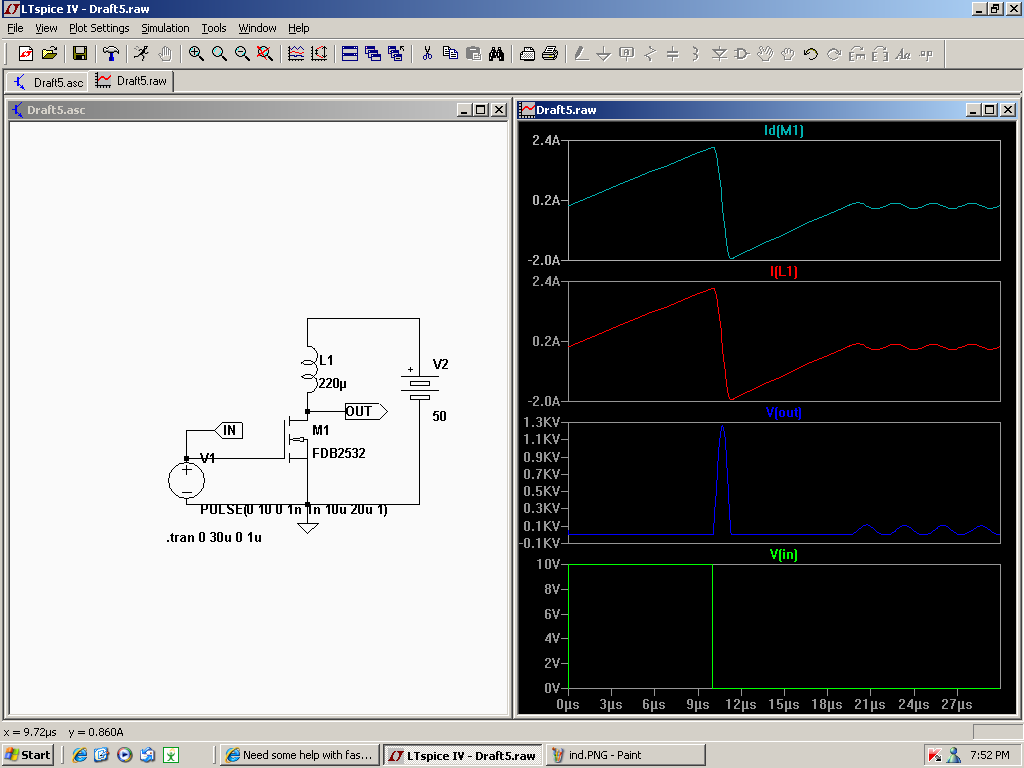Click the Pick Visible Traces icon
The width and height of the screenshot is (1024, 768).
coord(296,54)
